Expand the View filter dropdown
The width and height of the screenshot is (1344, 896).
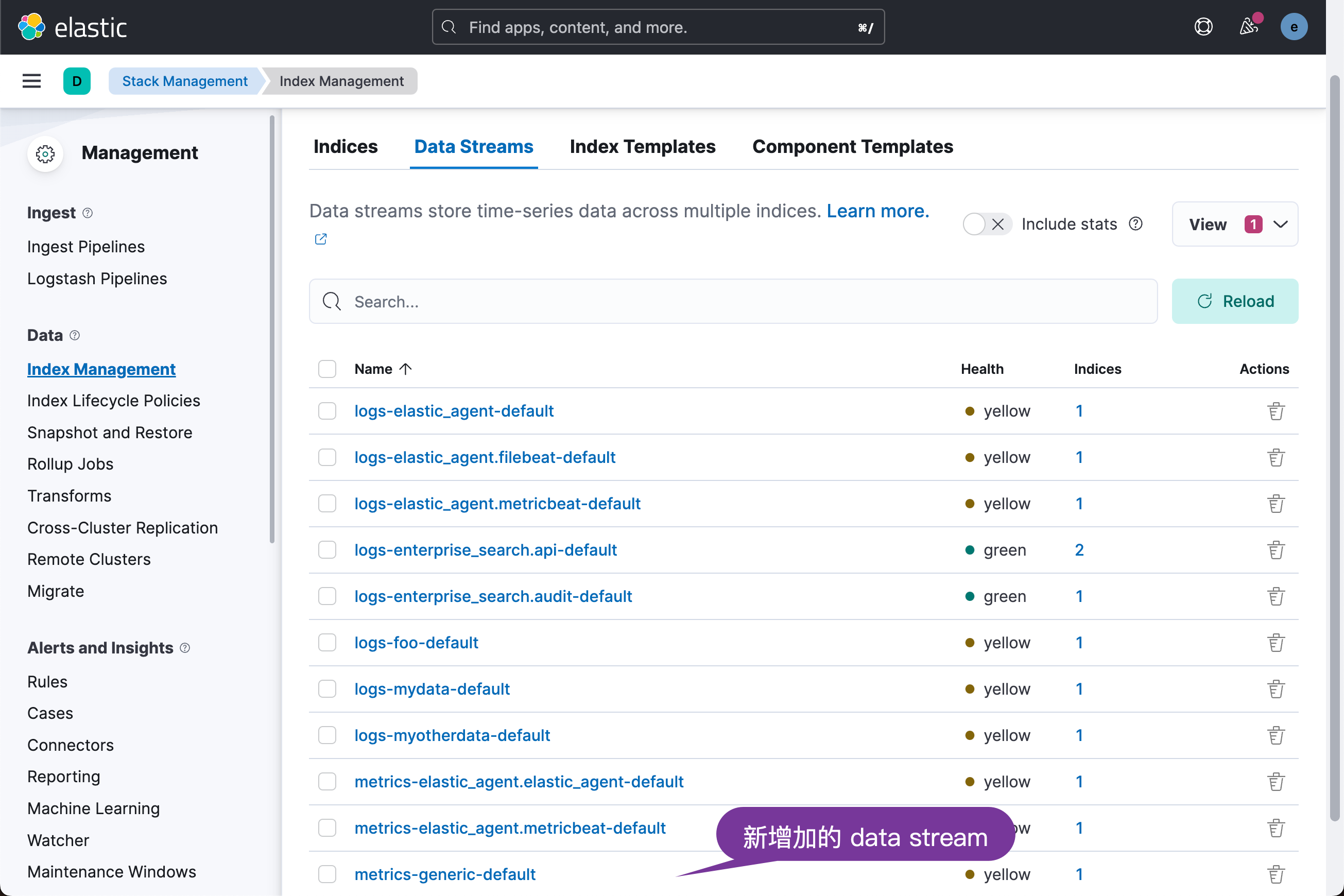[1234, 224]
